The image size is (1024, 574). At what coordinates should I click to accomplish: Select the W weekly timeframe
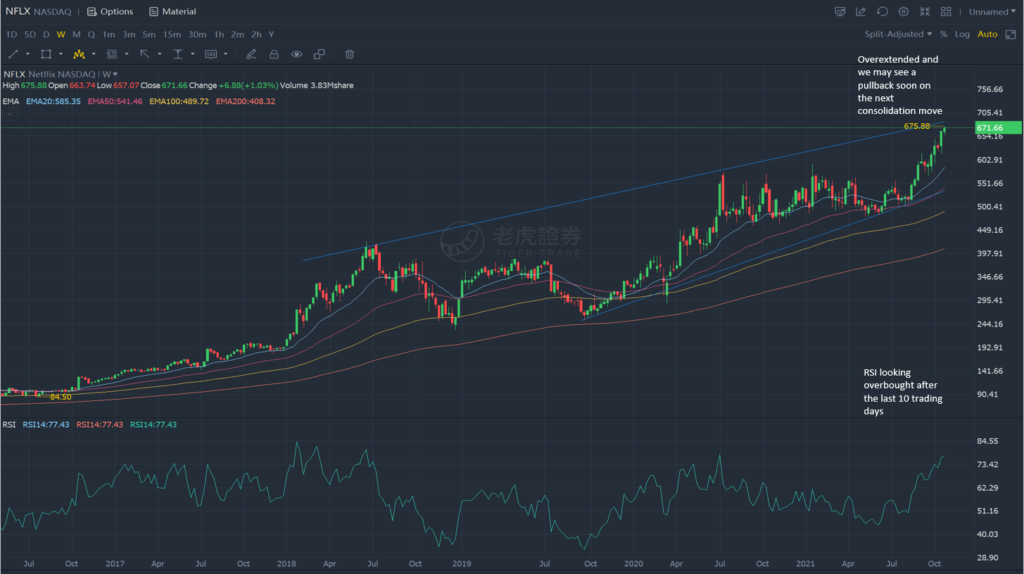pyautogui.click(x=61, y=35)
